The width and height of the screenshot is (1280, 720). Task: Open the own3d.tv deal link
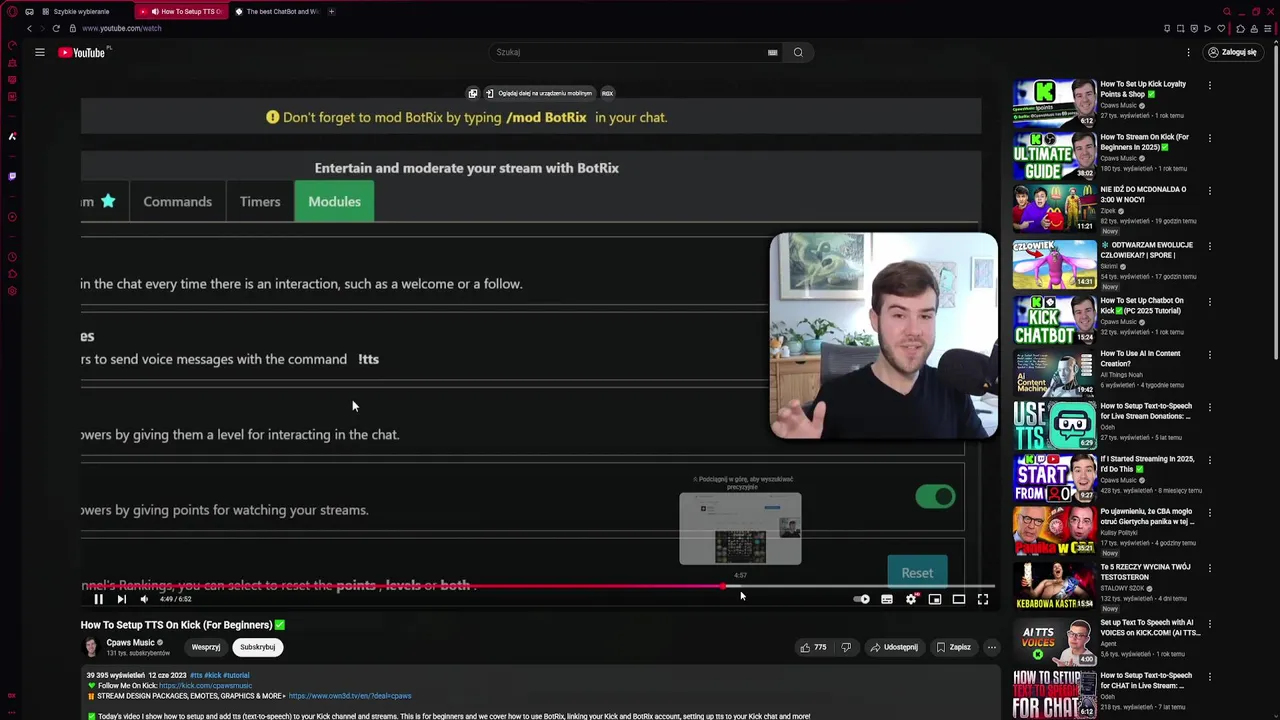[x=350, y=696]
